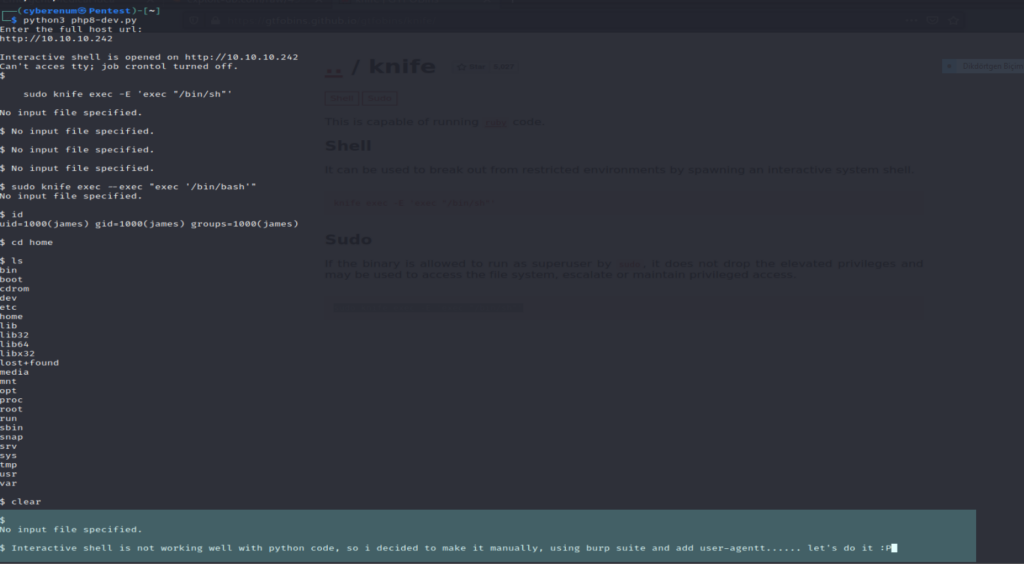Click the 'knife' page heading in browser
The height and width of the screenshot is (564, 1024).
click(x=402, y=67)
